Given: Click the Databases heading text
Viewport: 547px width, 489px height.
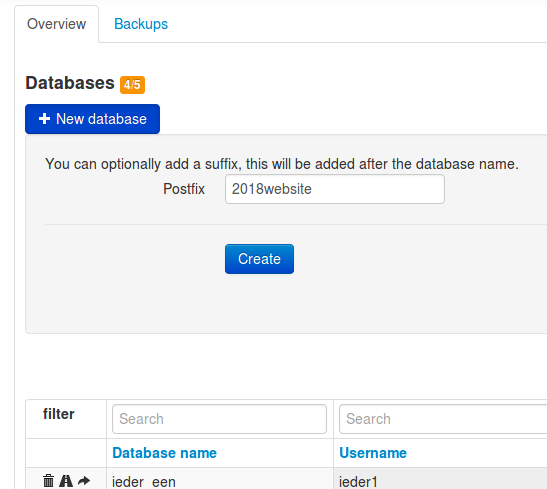Looking at the screenshot, I should (70, 83).
